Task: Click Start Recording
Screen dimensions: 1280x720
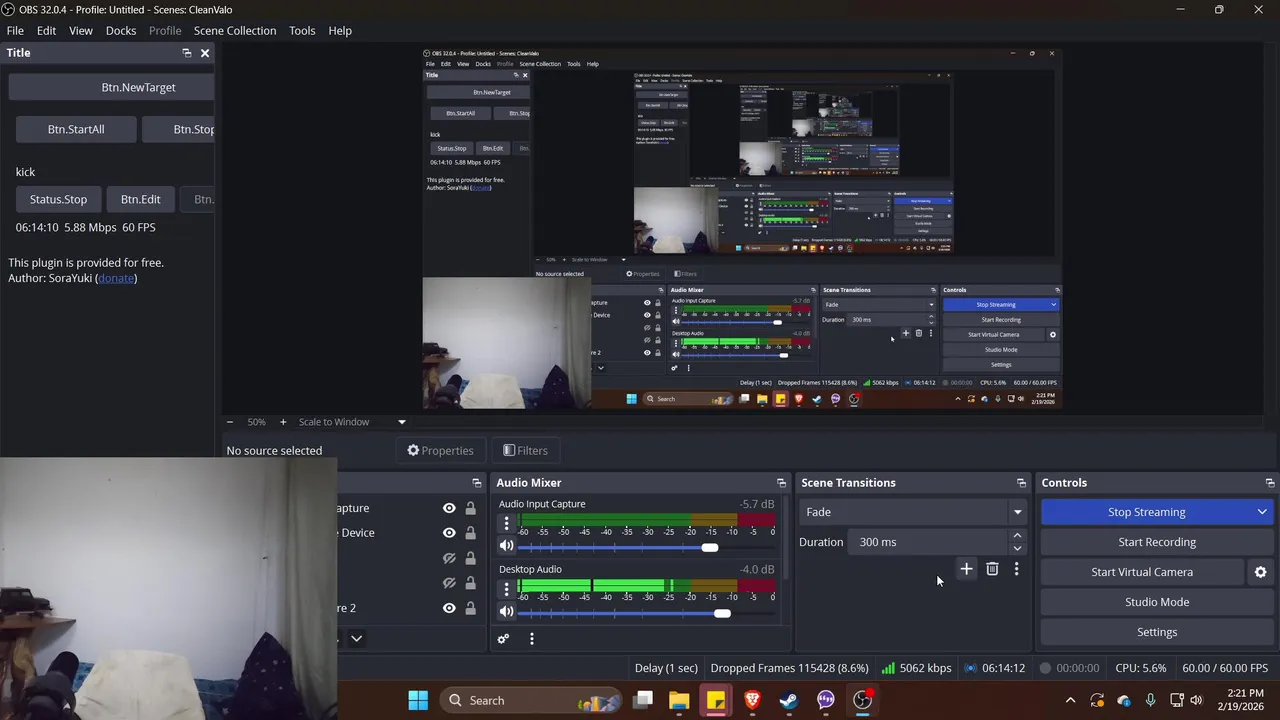Action: point(1157,542)
